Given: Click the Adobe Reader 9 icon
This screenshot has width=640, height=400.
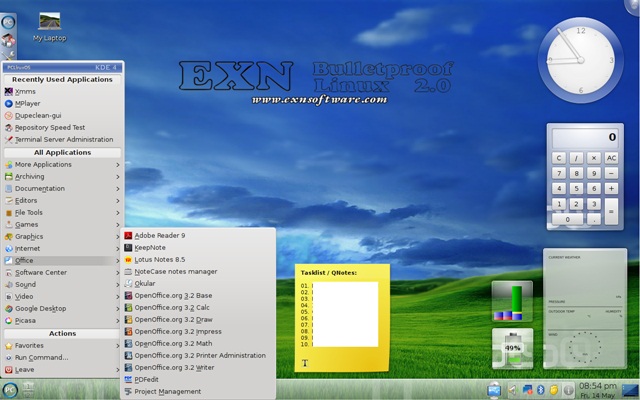Looking at the screenshot, I should coord(128,236).
